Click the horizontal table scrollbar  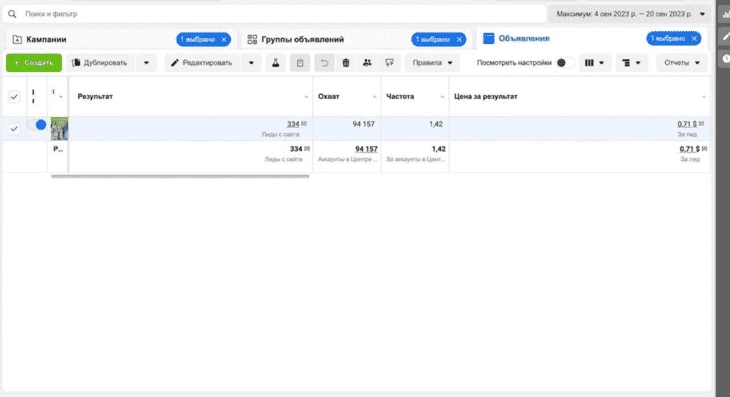tap(180, 176)
